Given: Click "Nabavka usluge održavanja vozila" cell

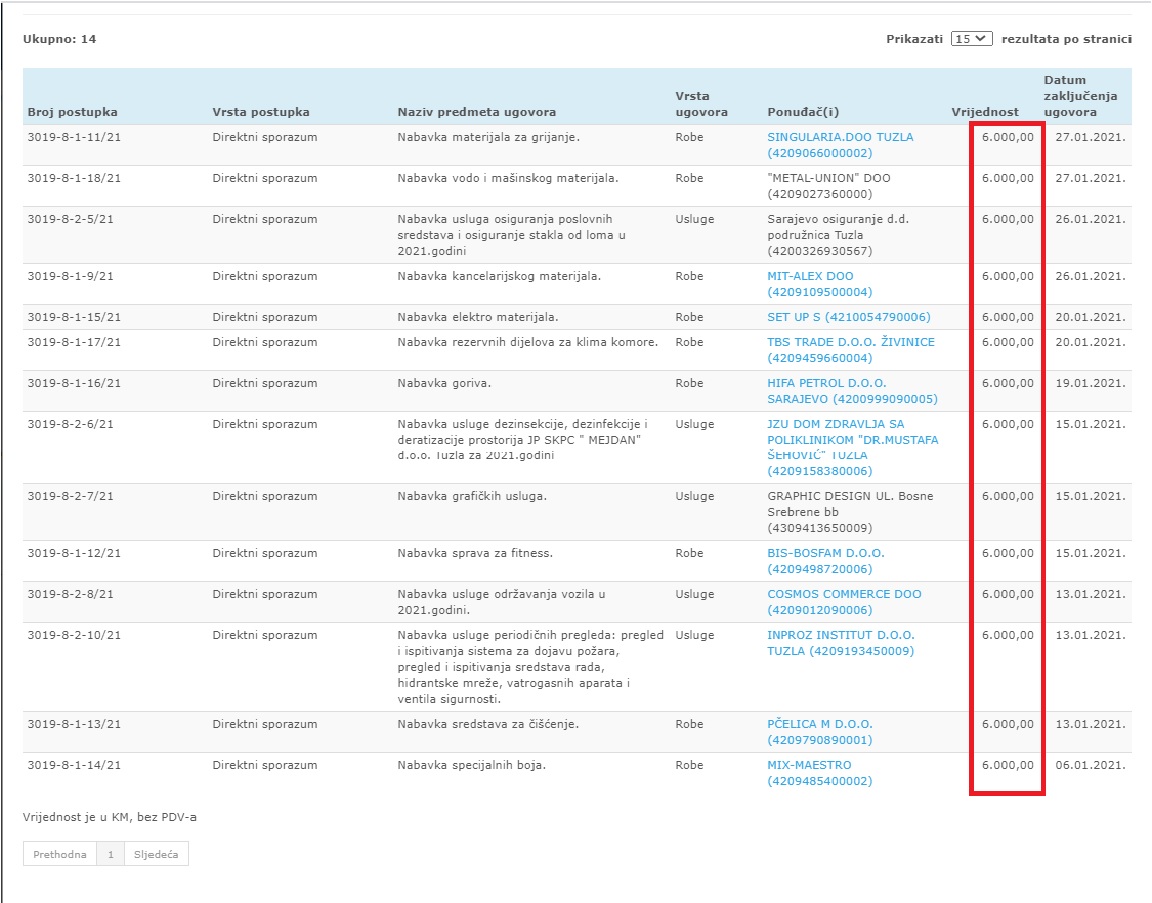Looking at the screenshot, I should click(501, 602).
